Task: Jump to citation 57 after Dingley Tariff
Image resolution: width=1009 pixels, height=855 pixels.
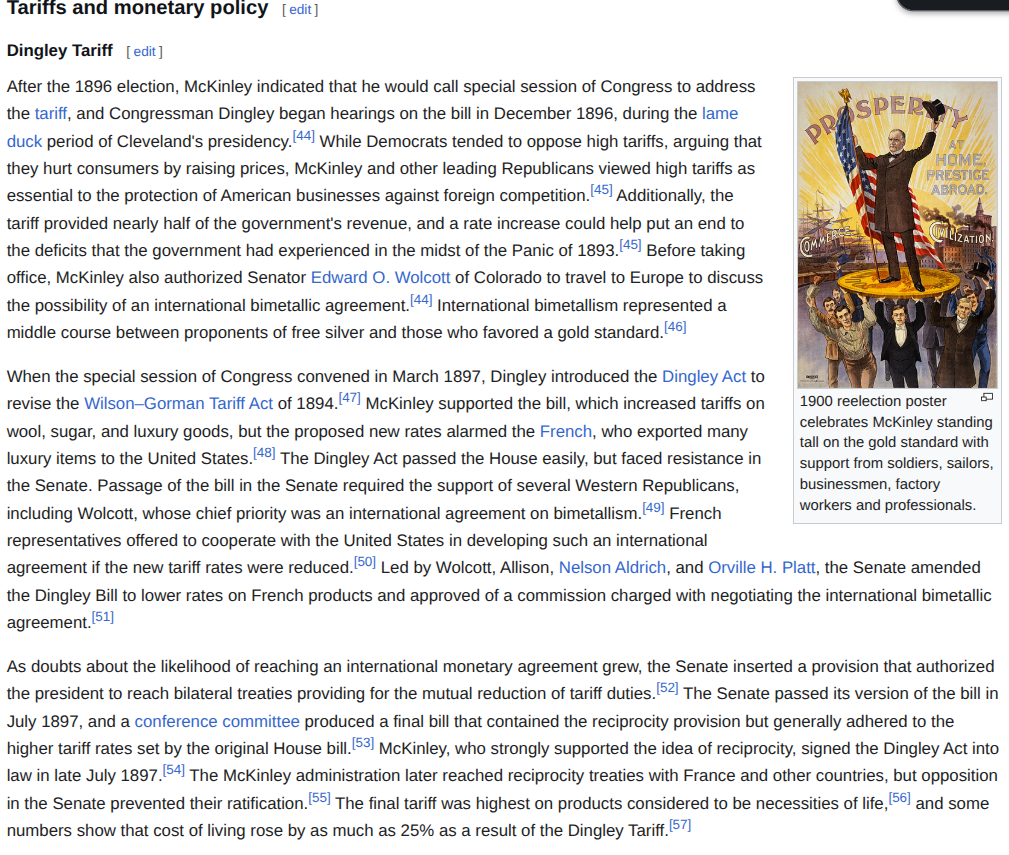Action: [680, 825]
